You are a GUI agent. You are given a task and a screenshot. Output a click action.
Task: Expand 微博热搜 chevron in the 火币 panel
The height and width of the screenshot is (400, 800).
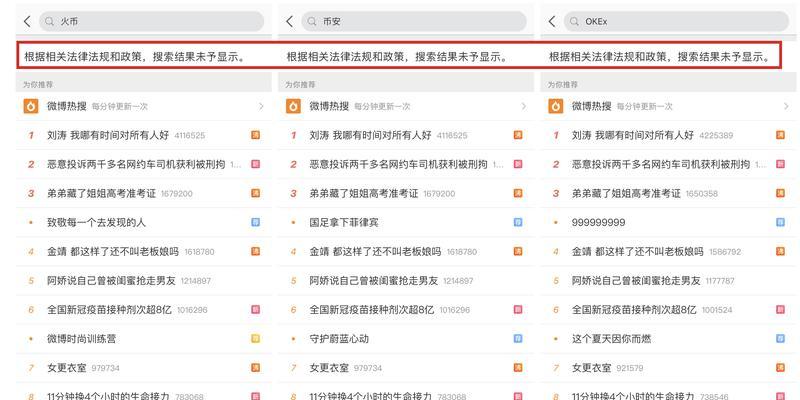coord(261,106)
